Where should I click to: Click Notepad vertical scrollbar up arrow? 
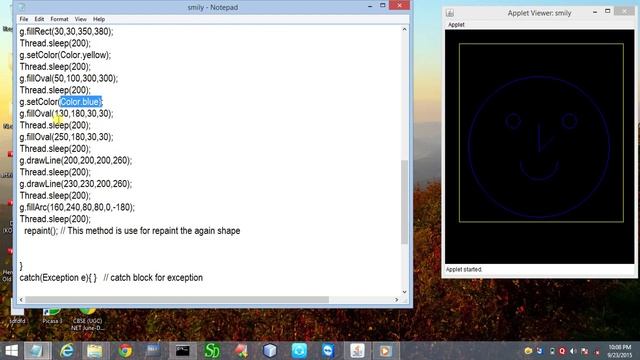[404, 29]
